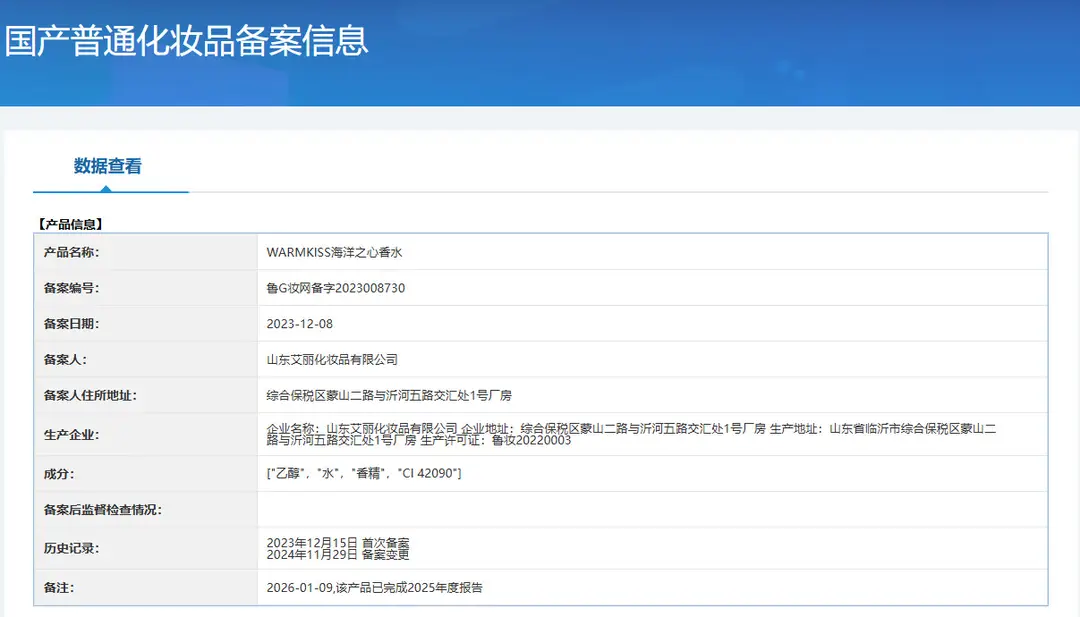Click the 2023年12月15日 首次备案 history entry

[338, 543]
